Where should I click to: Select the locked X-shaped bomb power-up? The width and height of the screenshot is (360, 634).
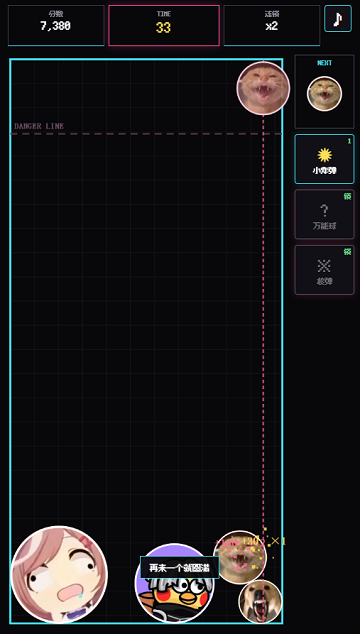tap(324, 270)
